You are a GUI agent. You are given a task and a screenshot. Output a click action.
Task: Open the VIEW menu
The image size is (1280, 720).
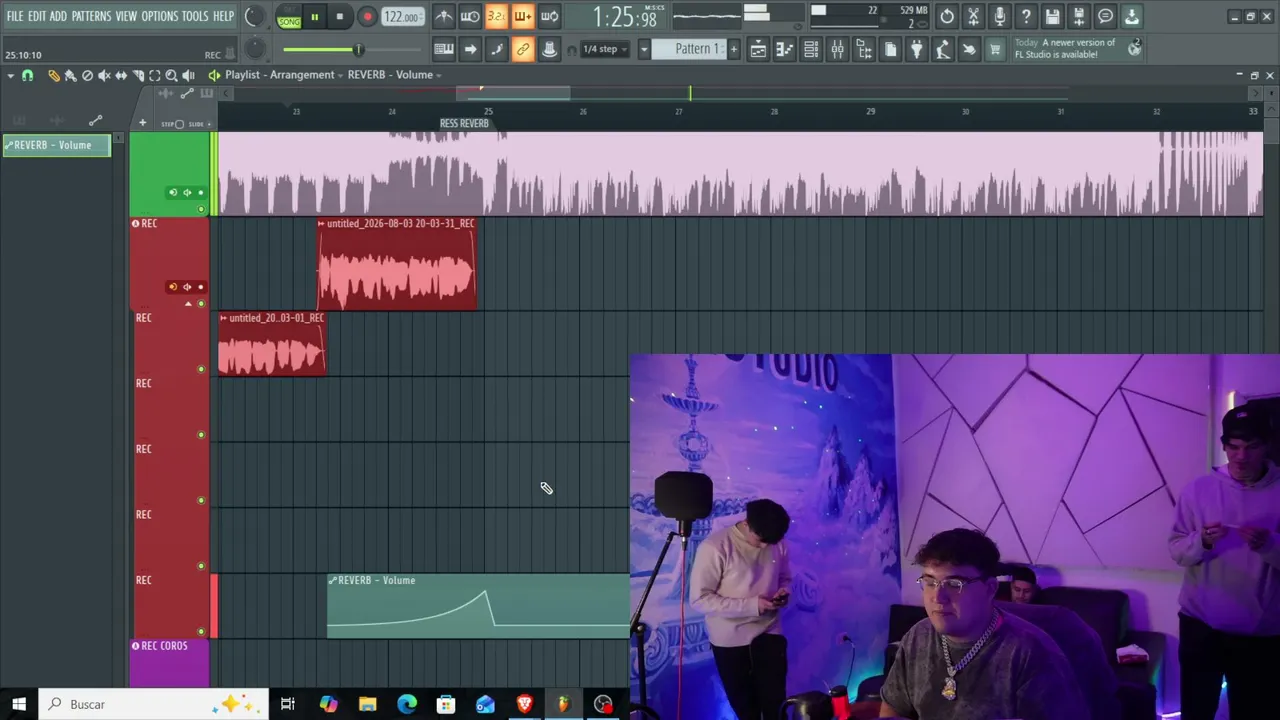coord(126,16)
